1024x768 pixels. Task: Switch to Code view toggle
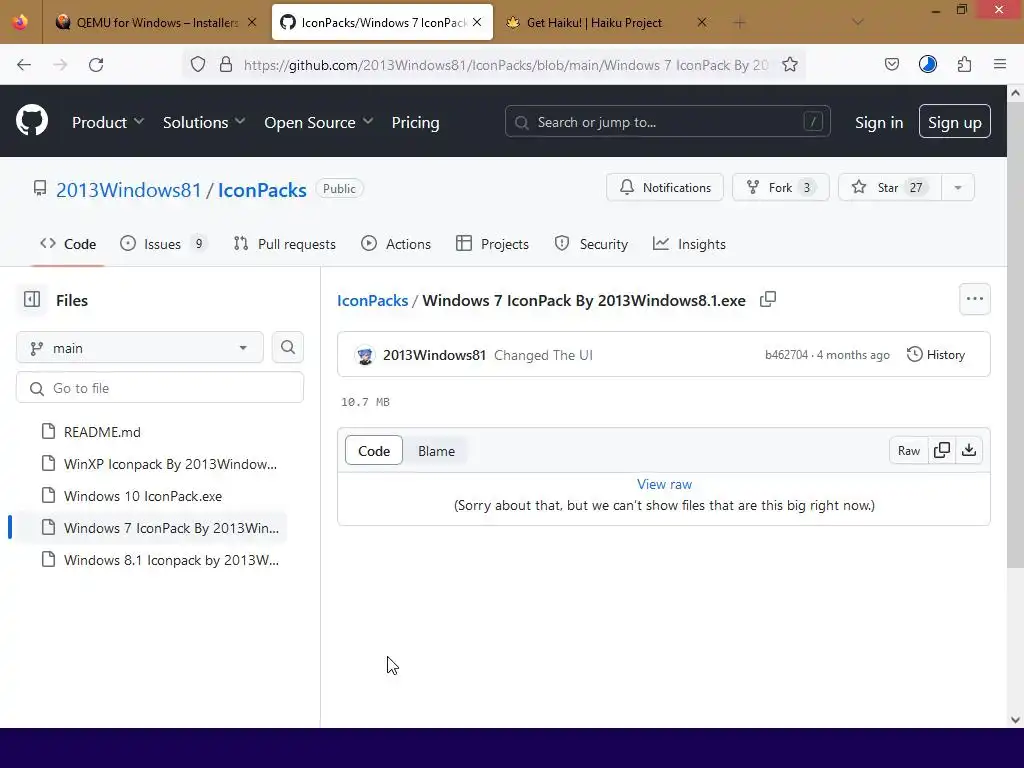(x=374, y=451)
